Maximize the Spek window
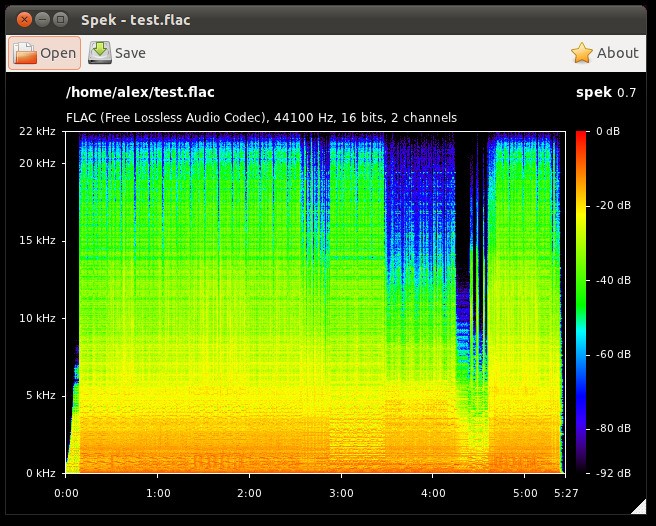The width and height of the screenshot is (656, 526). click(x=60, y=18)
